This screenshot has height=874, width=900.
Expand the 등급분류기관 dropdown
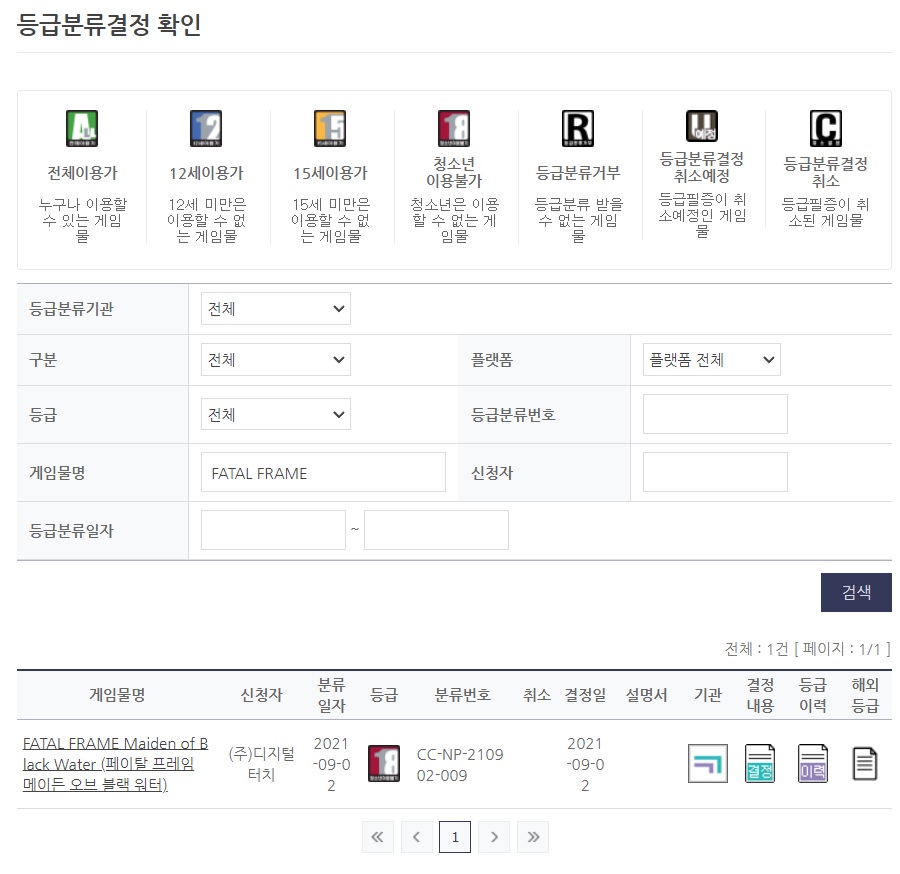tap(275, 309)
